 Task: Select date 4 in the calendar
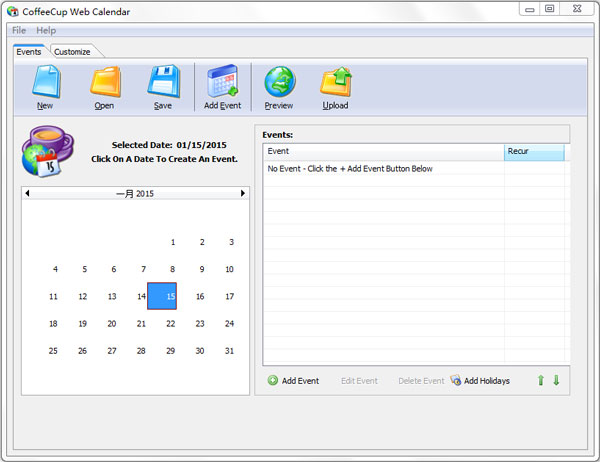tap(55, 269)
